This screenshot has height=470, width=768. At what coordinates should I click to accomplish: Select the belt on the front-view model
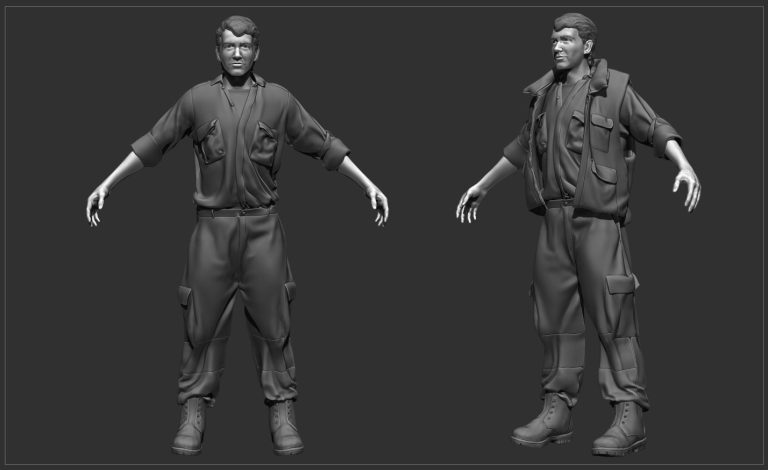click(237, 212)
